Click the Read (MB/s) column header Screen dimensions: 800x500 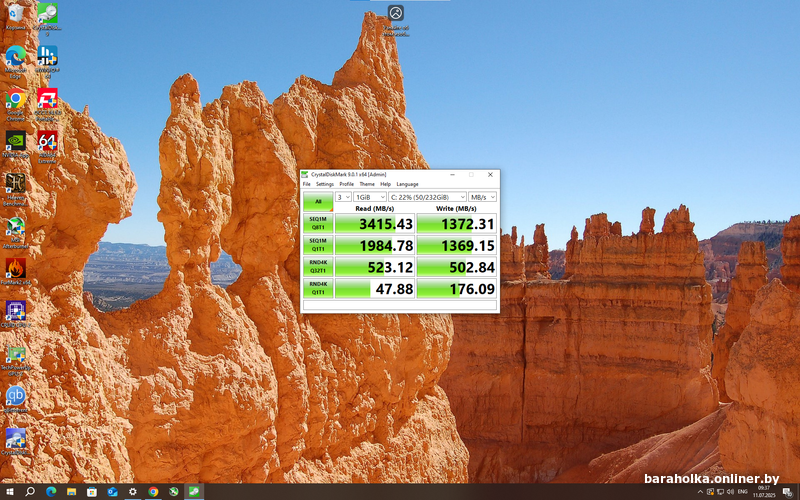[x=374, y=209]
